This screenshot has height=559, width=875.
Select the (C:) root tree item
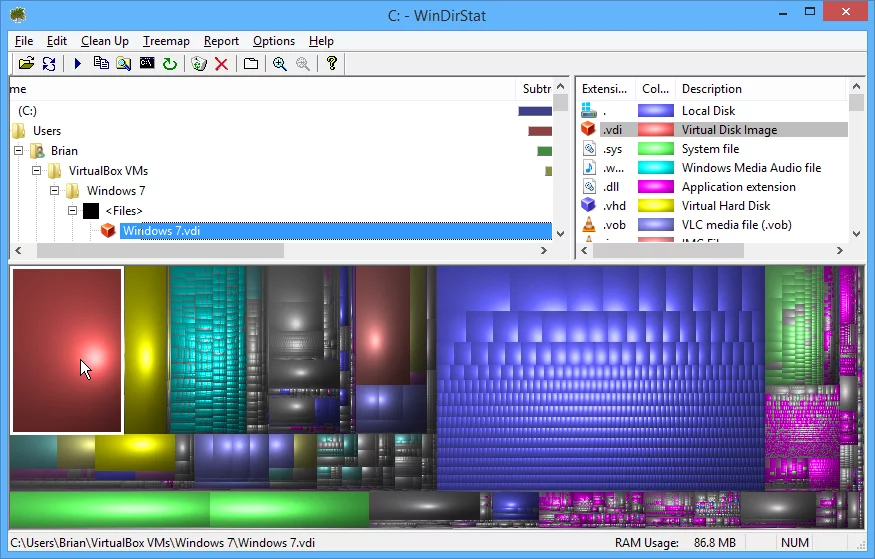[x=27, y=110]
